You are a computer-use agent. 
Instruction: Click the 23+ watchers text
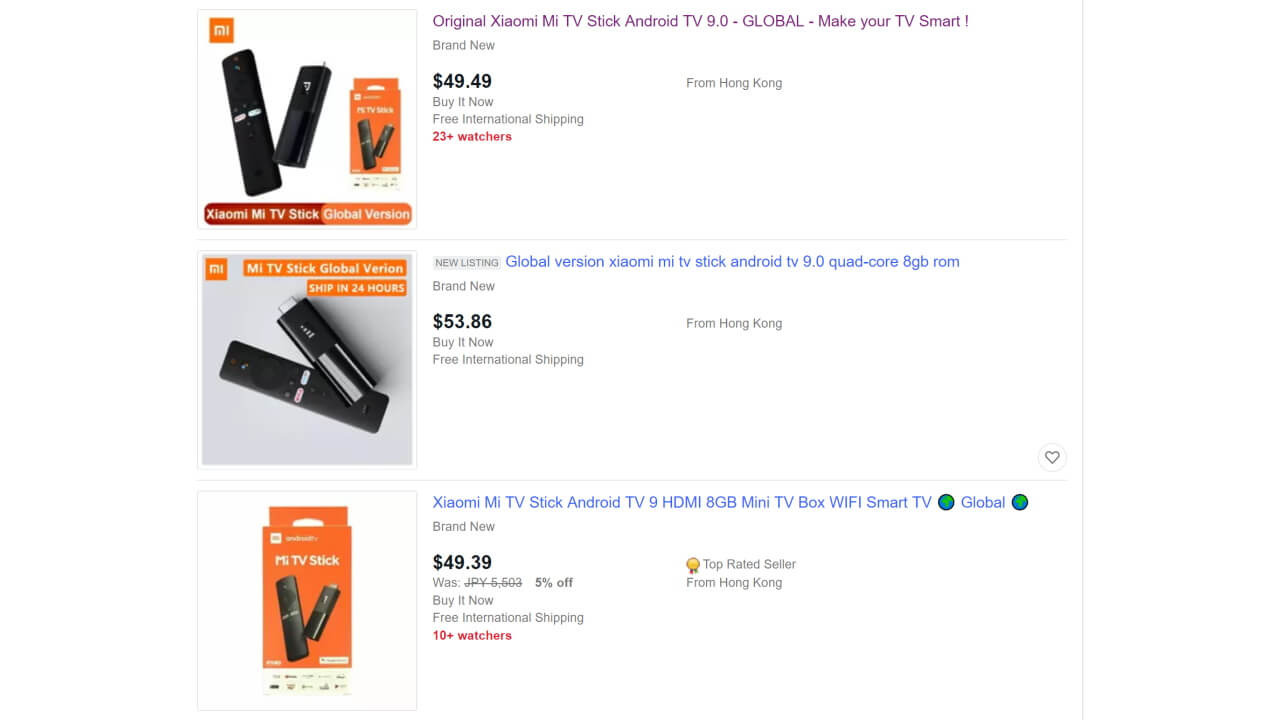pyautogui.click(x=472, y=137)
